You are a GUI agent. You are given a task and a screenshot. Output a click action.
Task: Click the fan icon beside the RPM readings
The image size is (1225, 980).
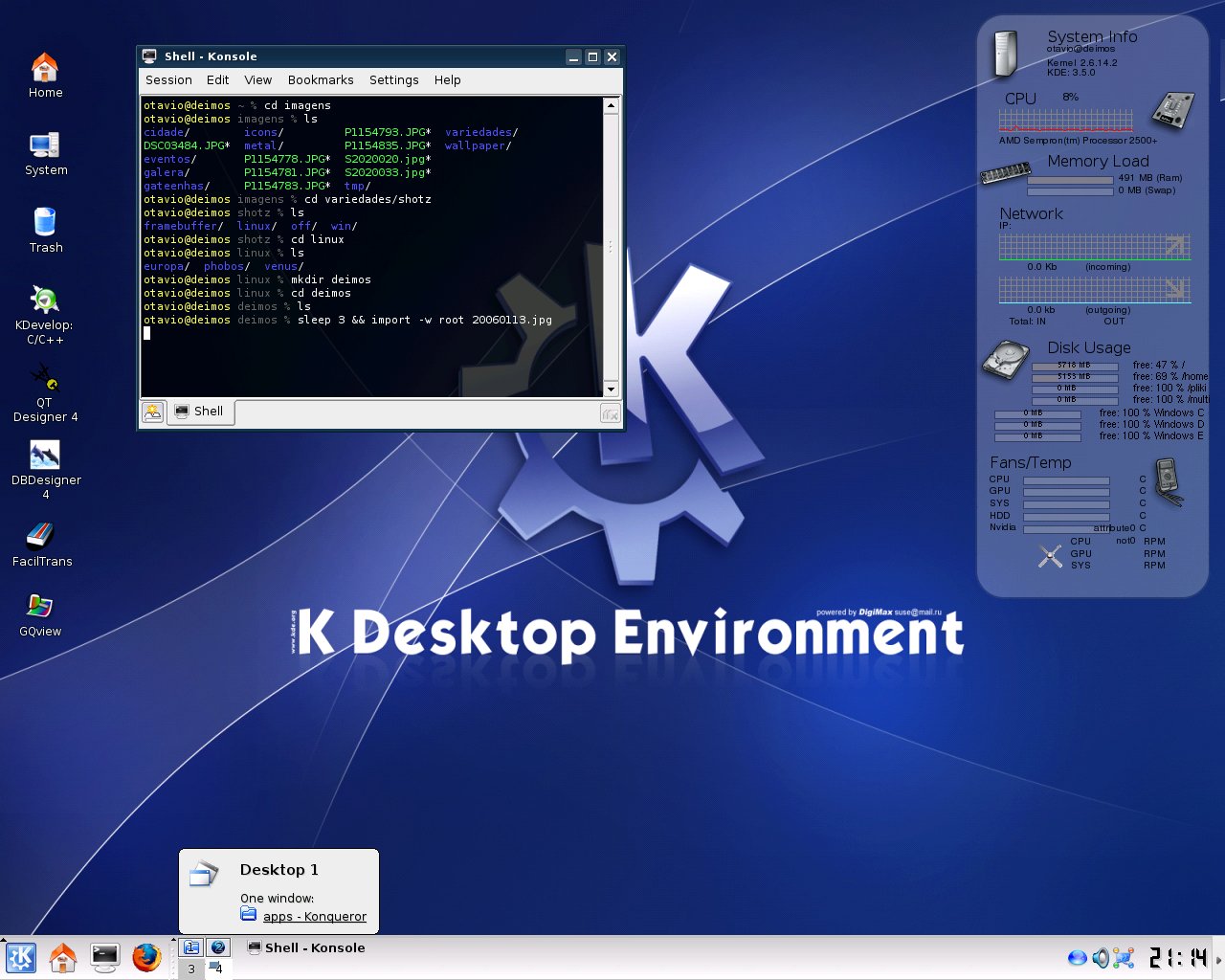coord(1050,556)
